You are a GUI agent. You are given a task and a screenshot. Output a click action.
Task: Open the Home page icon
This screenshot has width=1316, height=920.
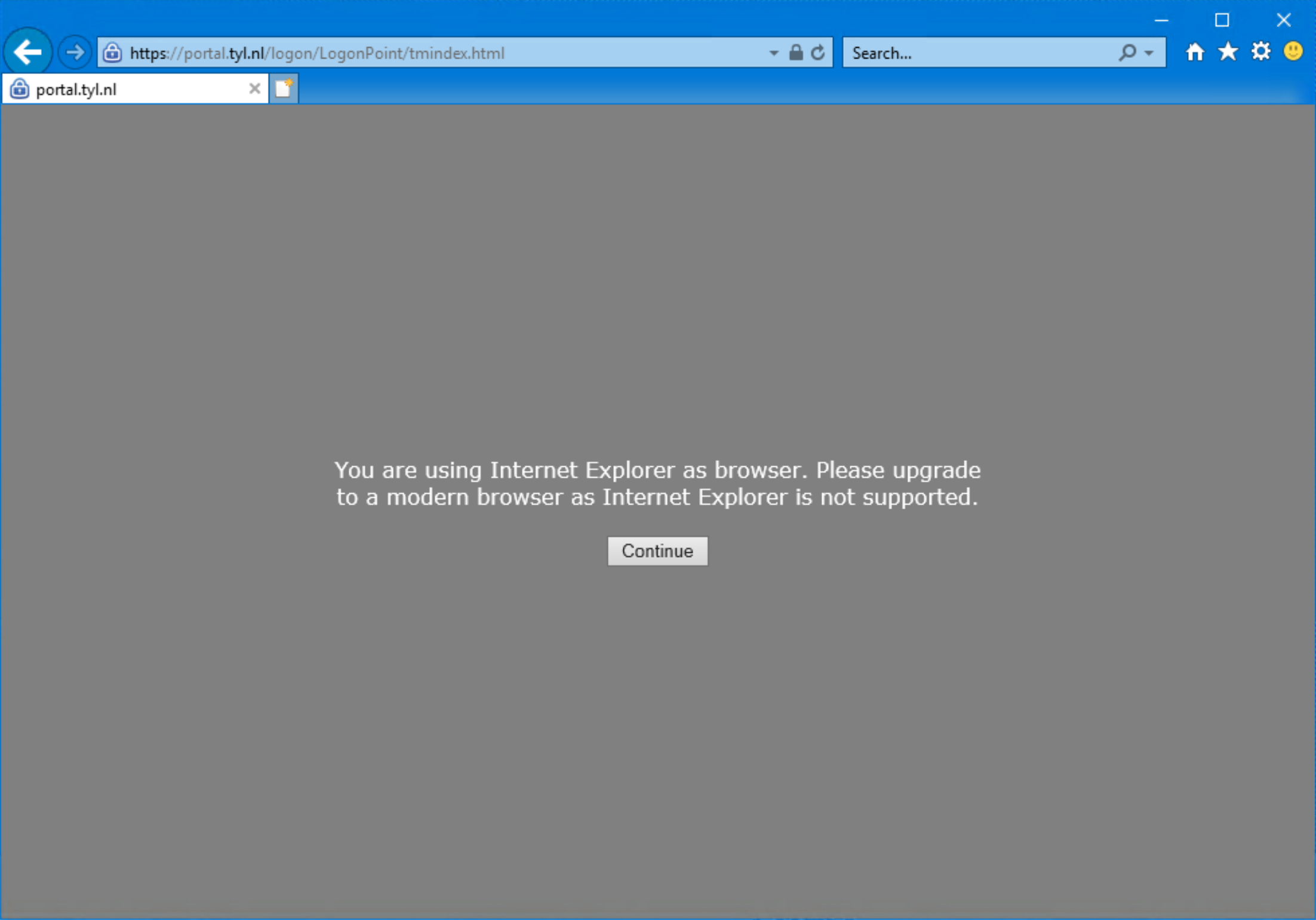pyautogui.click(x=1195, y=52)
